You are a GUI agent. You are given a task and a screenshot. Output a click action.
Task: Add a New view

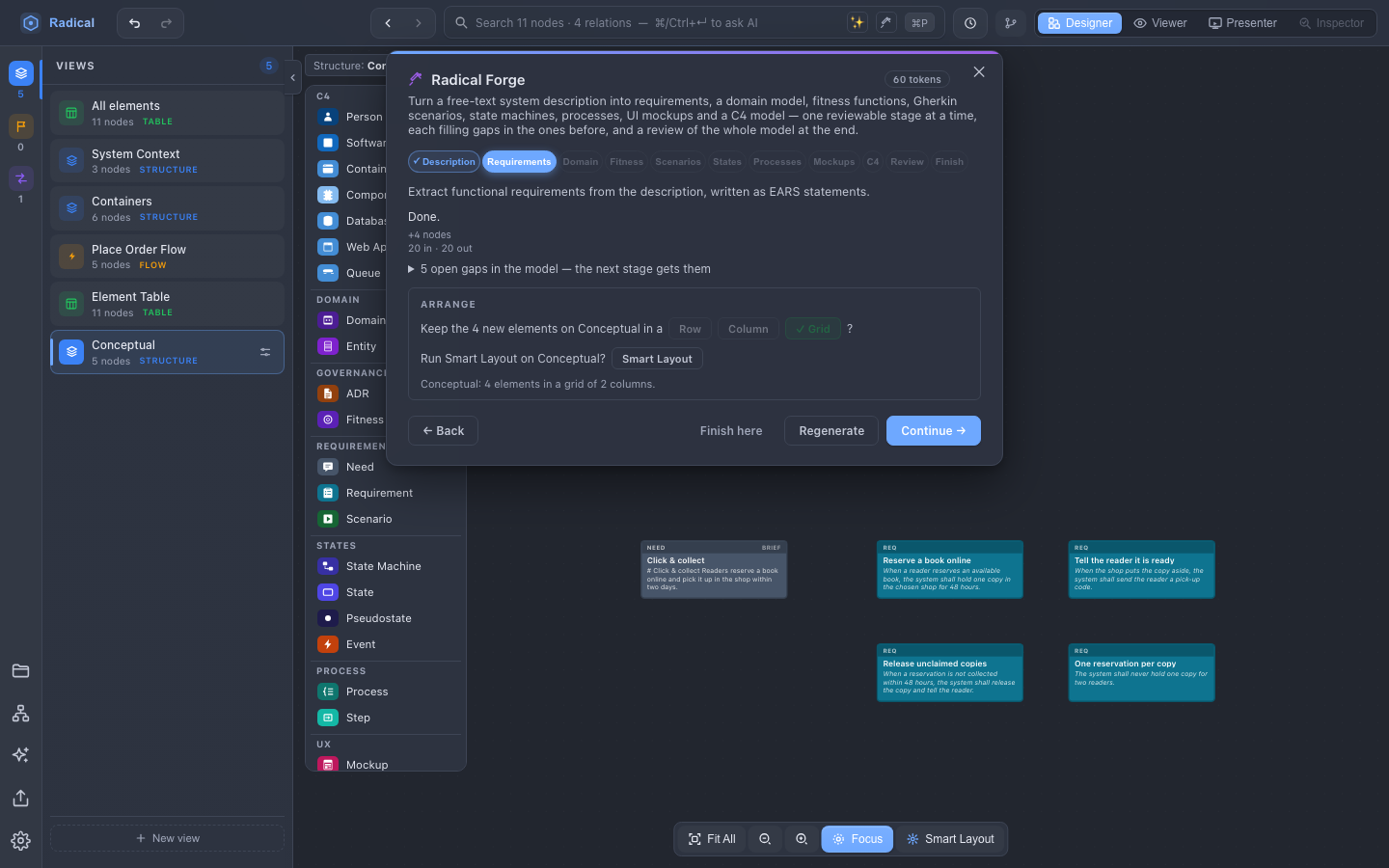coord(167,838)
